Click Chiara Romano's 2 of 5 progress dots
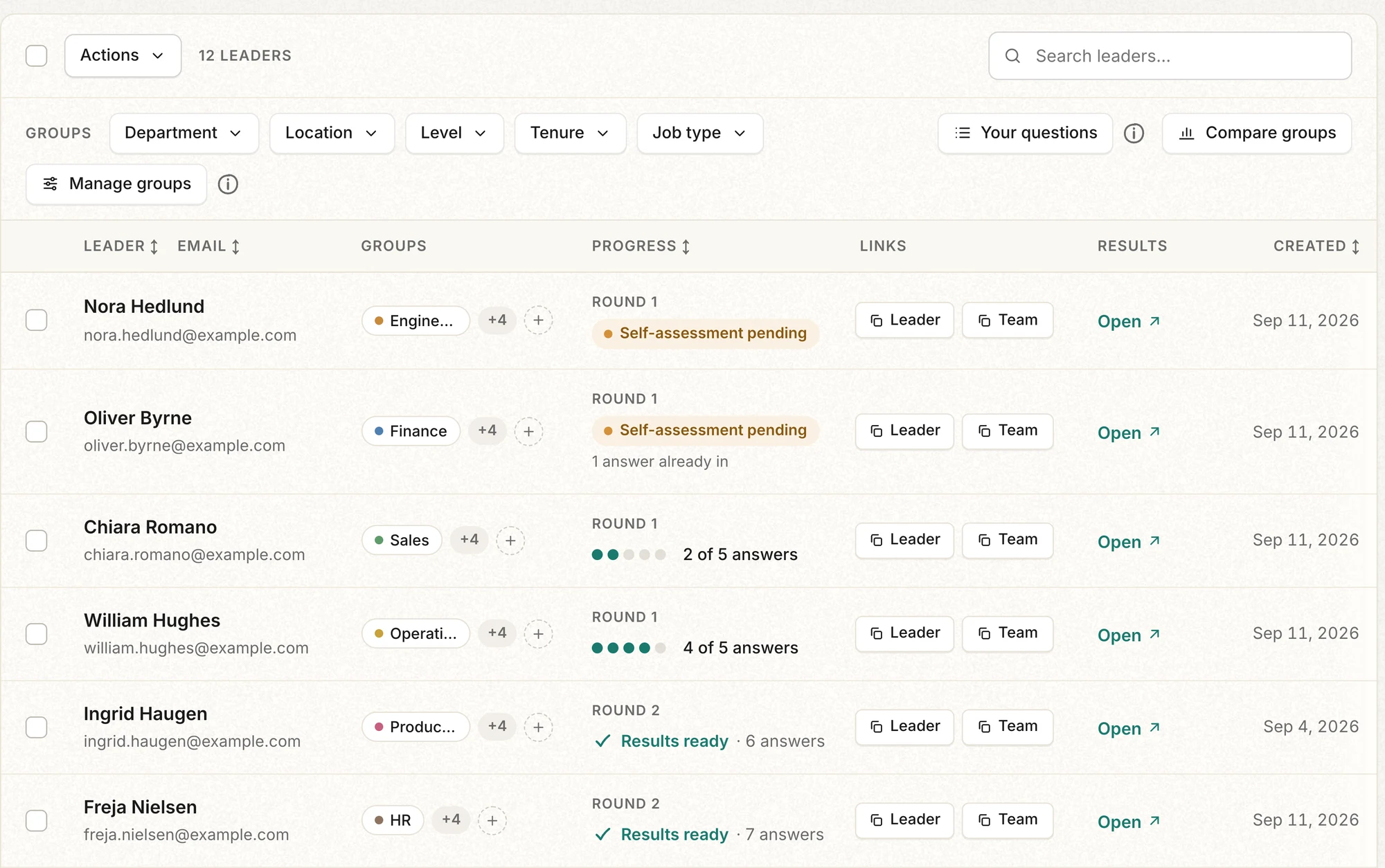1385x868 pixels. 629,554
